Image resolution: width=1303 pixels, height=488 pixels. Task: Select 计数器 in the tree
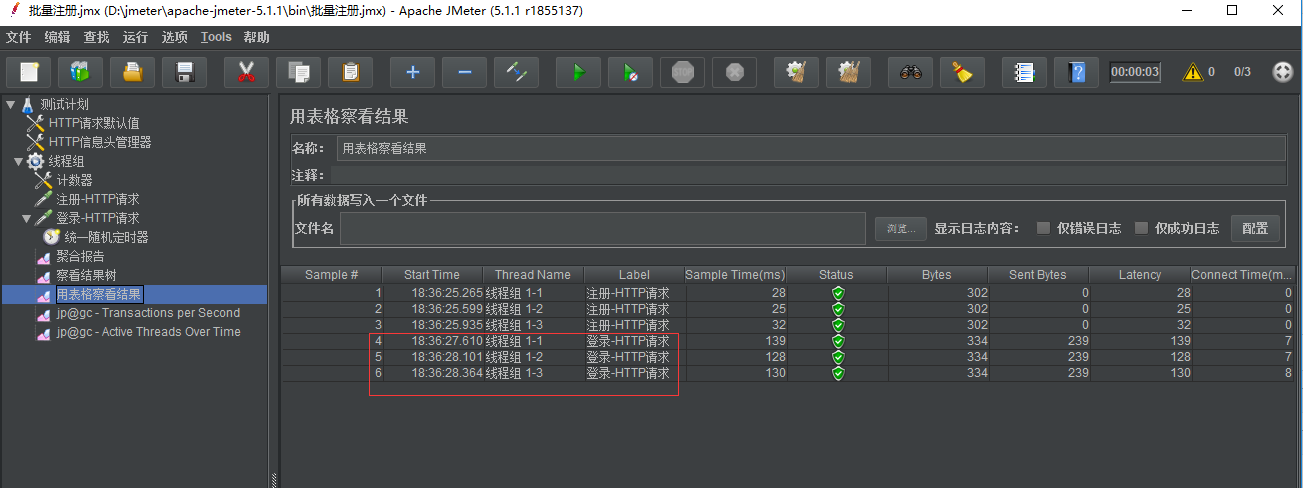(x=74, y=180)
